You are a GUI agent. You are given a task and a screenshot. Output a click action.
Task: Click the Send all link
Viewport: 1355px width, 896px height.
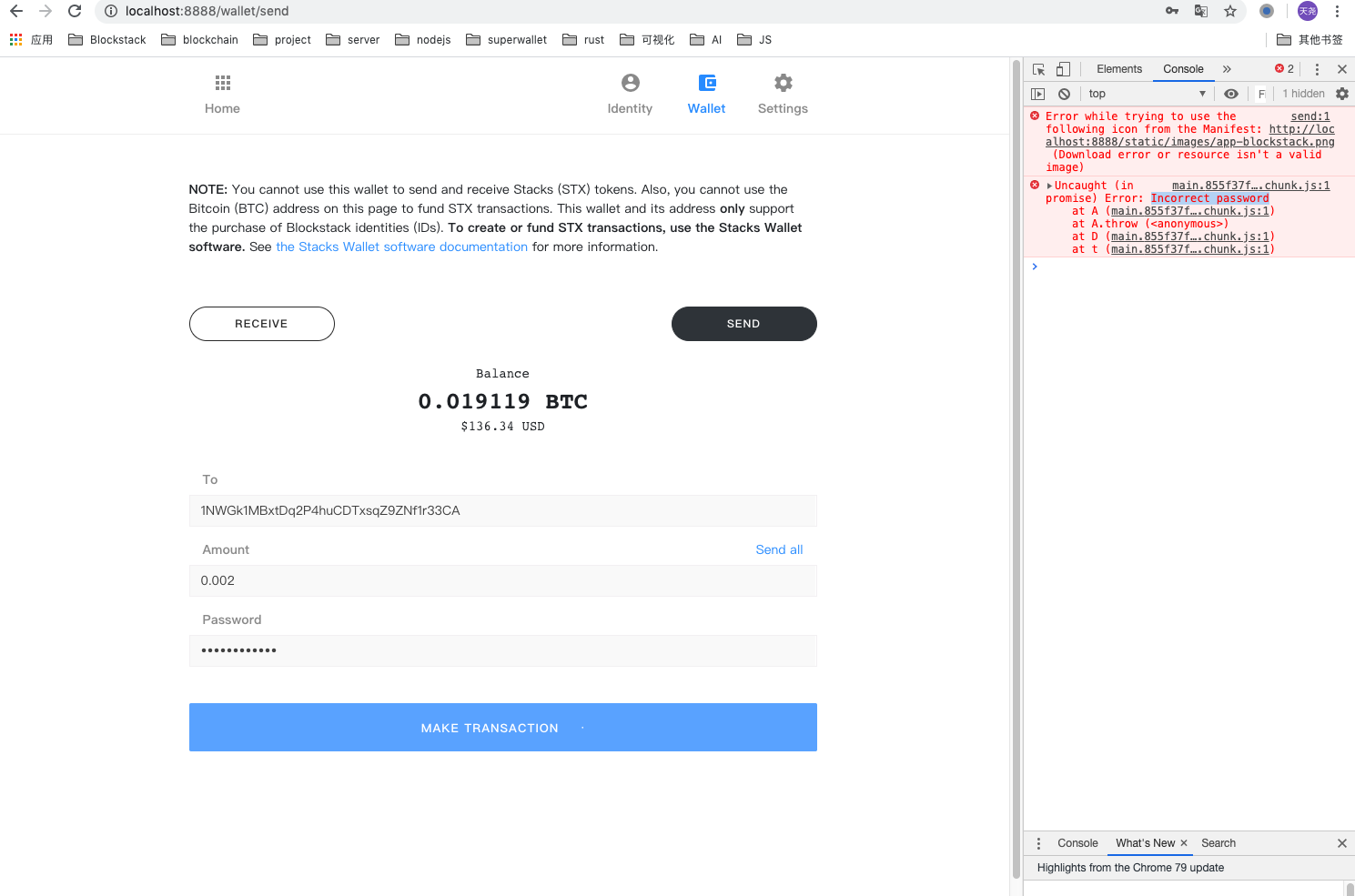click(x=780, y=549)
